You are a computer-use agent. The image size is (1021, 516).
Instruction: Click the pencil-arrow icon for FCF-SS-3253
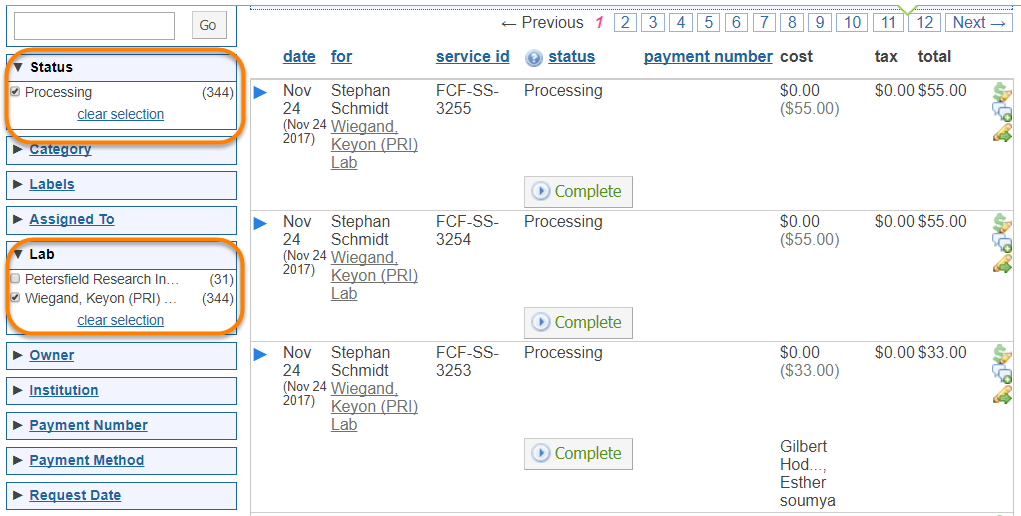pyautogui.click(x=1002, y=395)
